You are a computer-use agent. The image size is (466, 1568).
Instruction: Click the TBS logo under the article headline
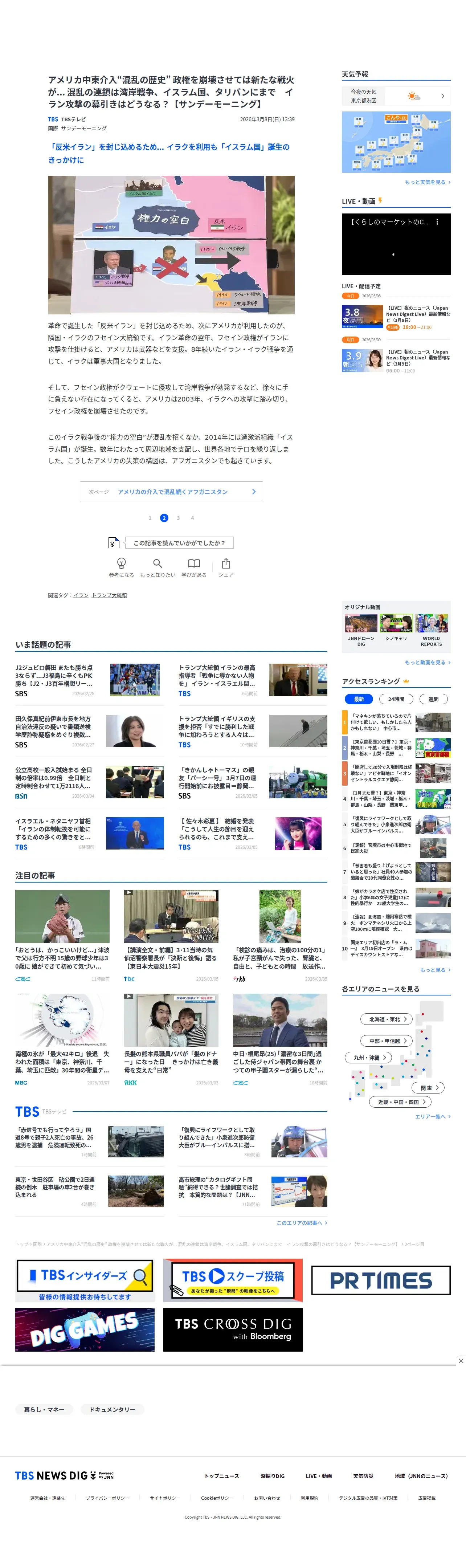coord(53,119)
